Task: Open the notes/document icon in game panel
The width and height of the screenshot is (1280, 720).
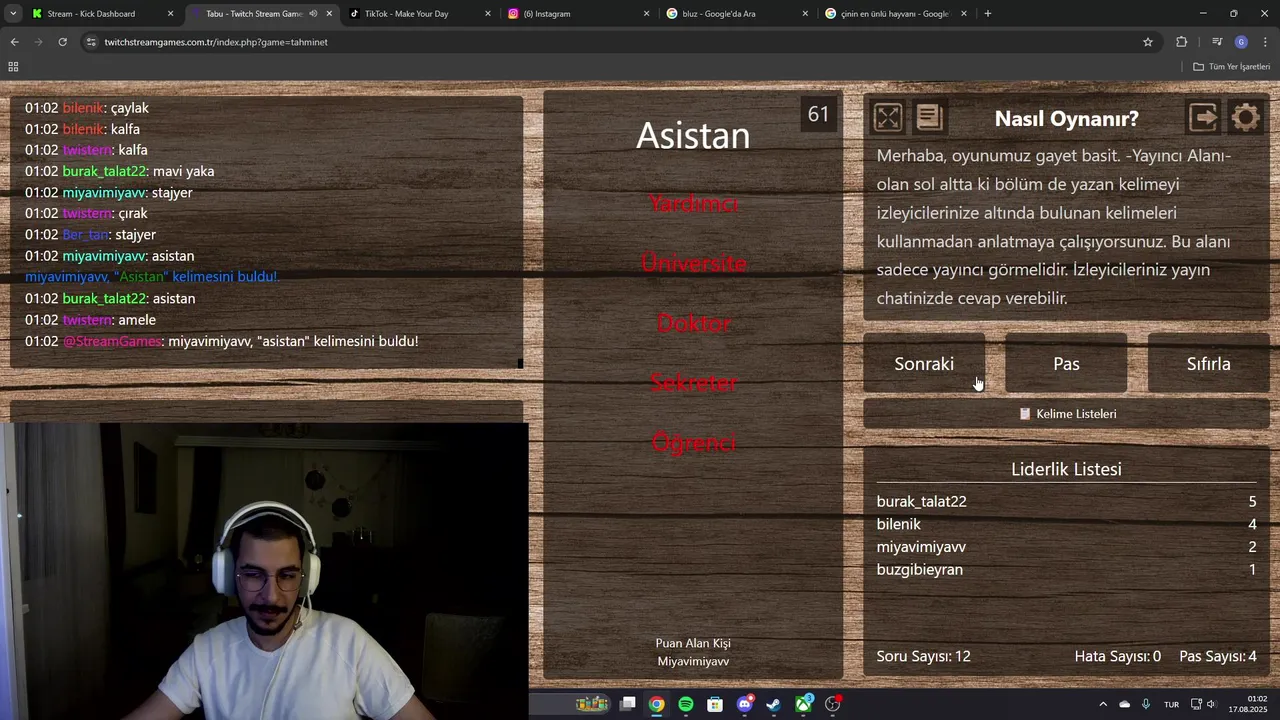Action: point(929,118)
